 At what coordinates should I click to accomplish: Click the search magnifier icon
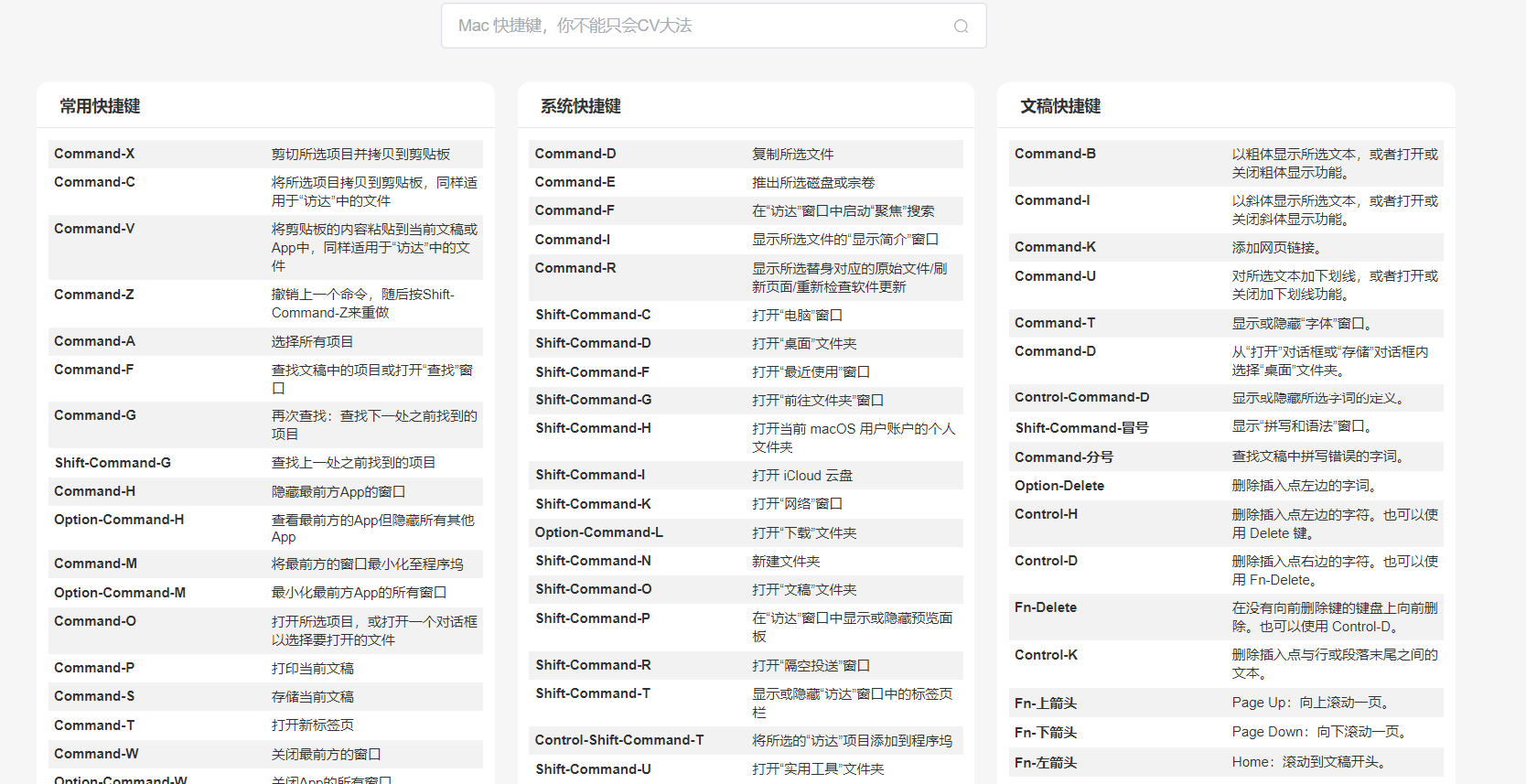[x=961, y=27]
